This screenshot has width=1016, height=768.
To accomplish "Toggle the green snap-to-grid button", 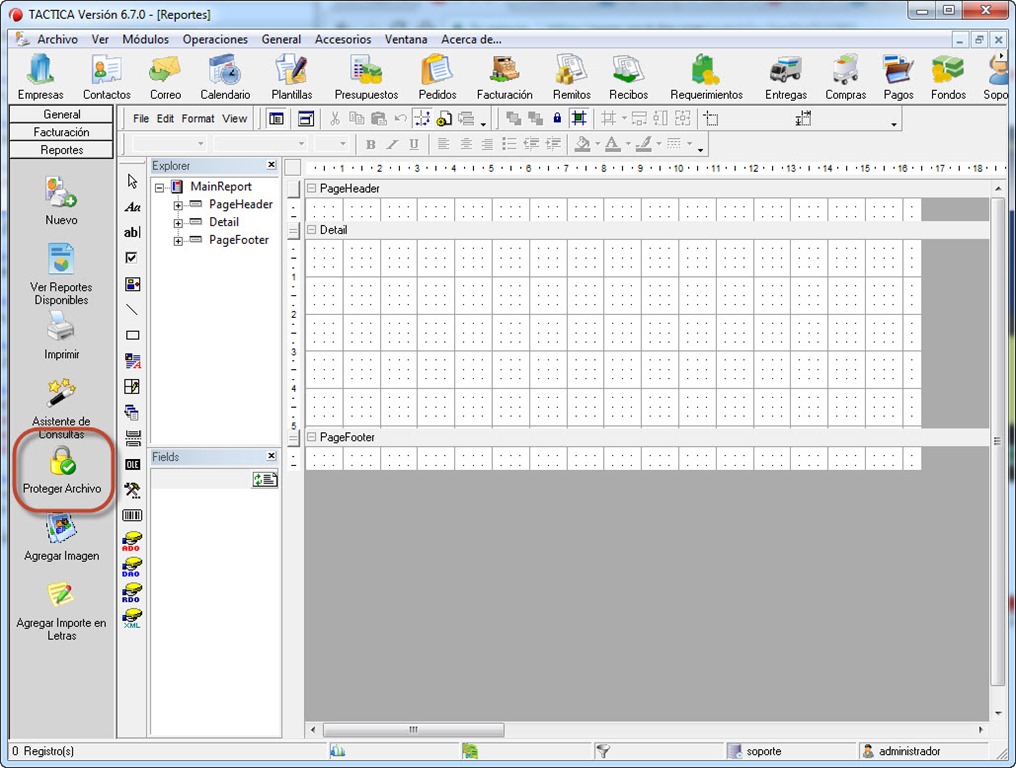I will coord(579,118).
